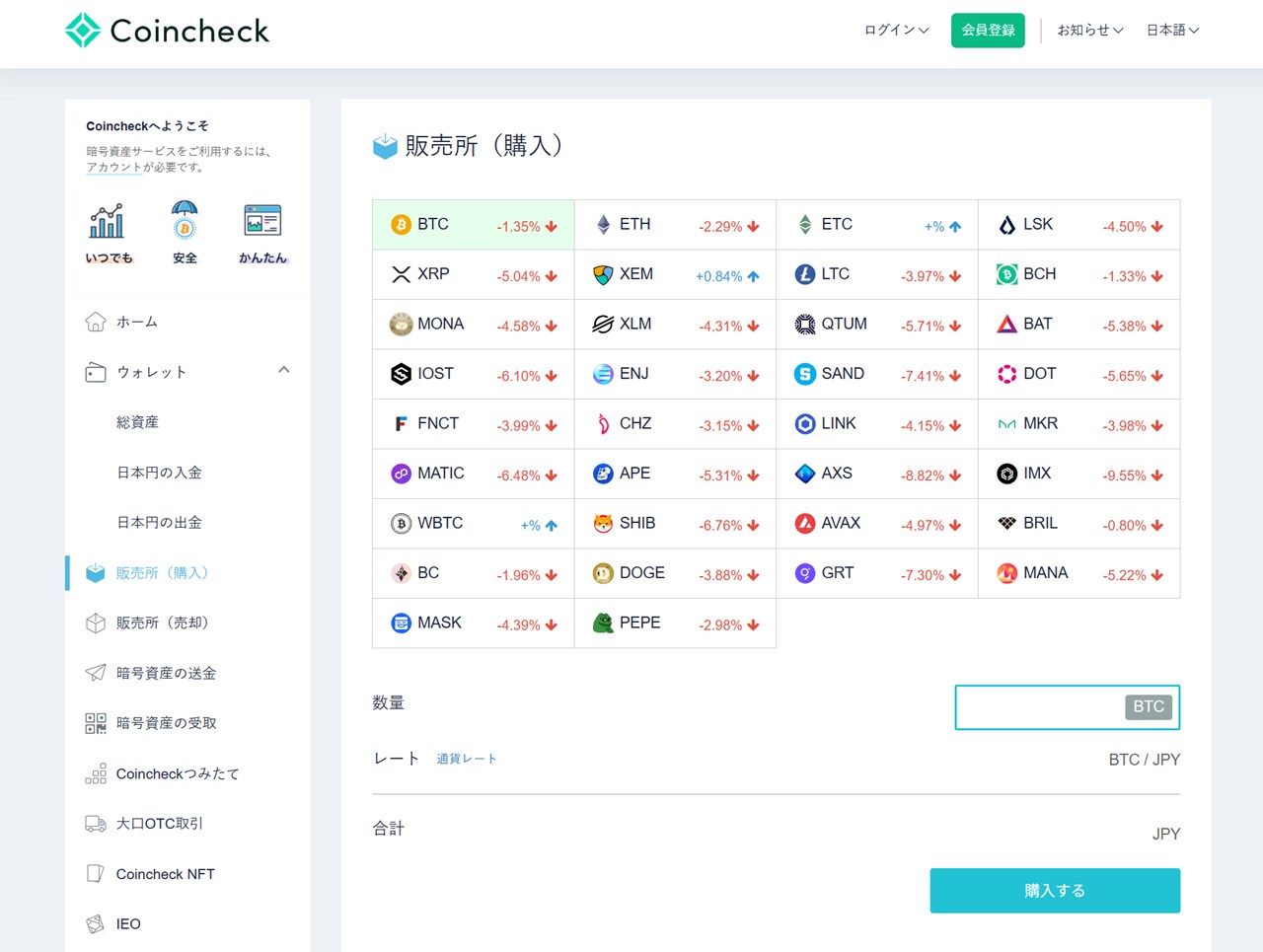Select the MATIC cell
Image resolution: width=1263 pixels, height=952 pixels.
click(474, 474)
